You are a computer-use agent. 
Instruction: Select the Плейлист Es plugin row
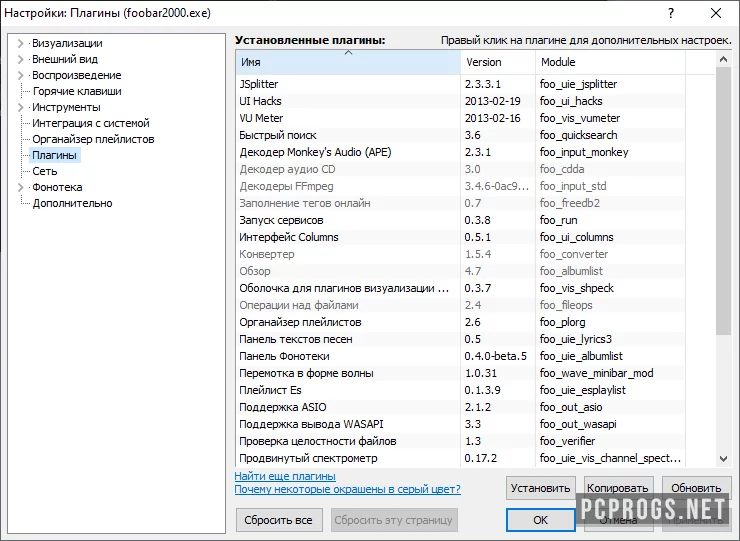click(460, 390)
